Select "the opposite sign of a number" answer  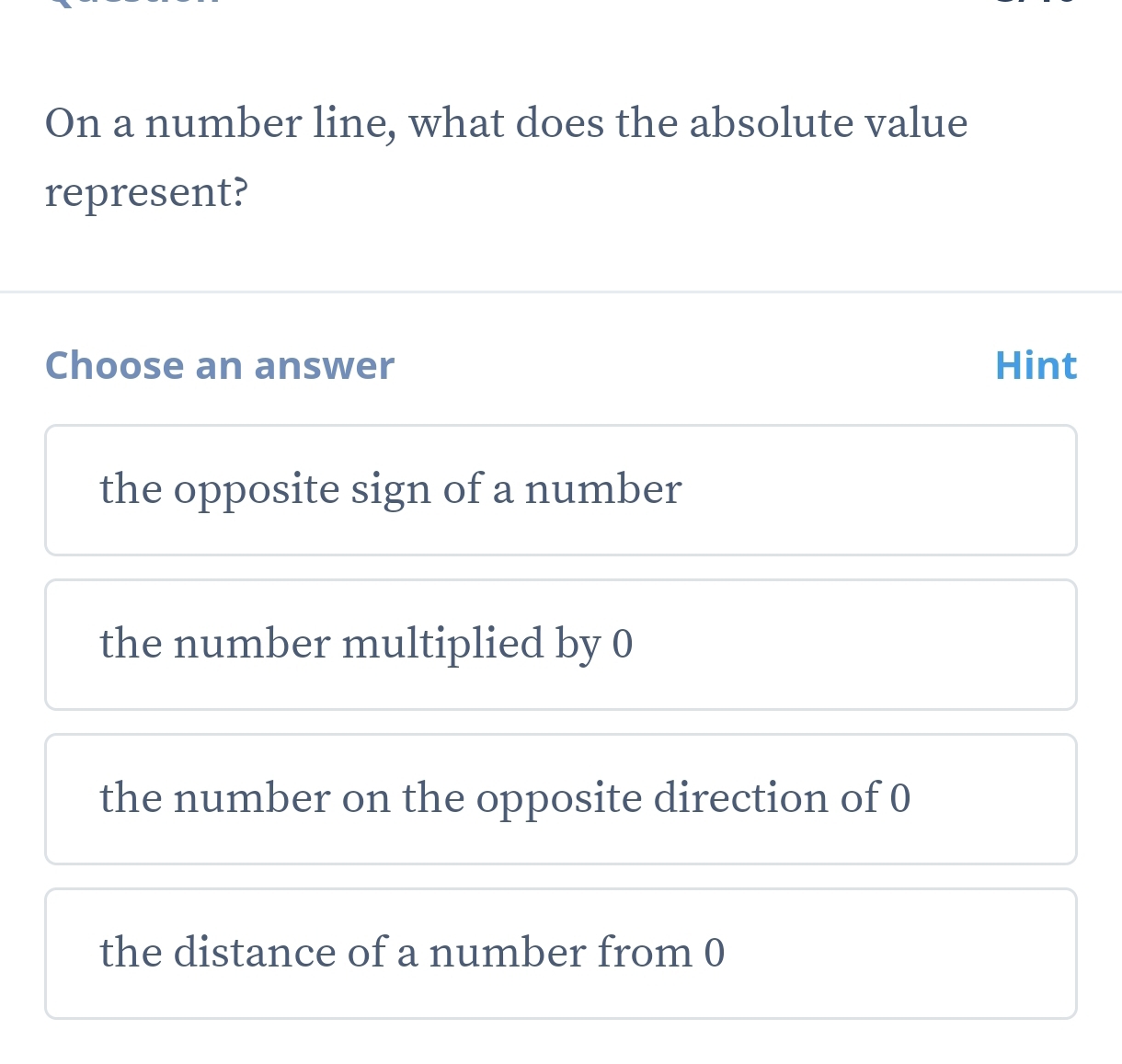click(560, 490)
